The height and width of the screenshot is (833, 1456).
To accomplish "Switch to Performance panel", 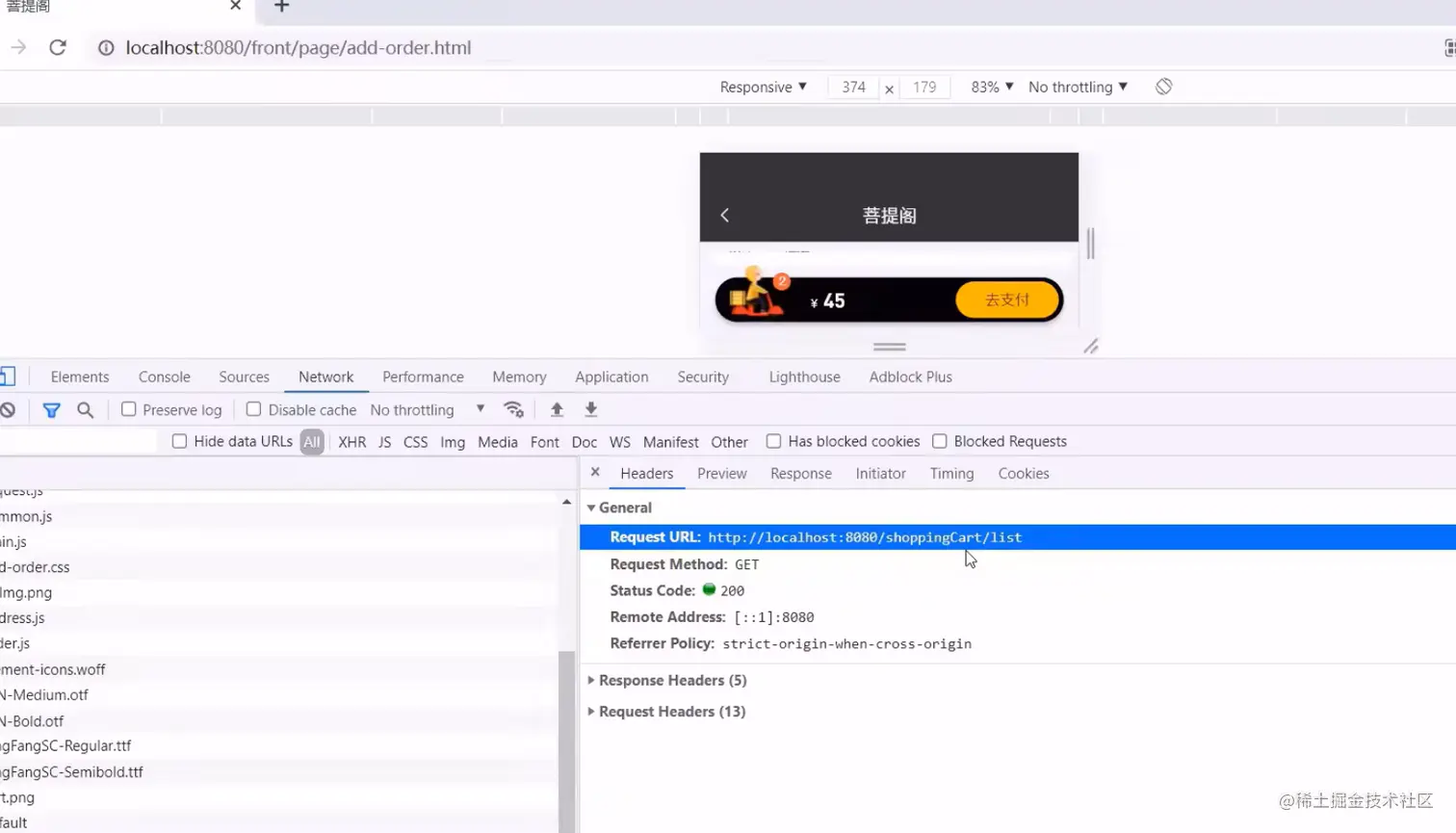I will click(423, 377).
